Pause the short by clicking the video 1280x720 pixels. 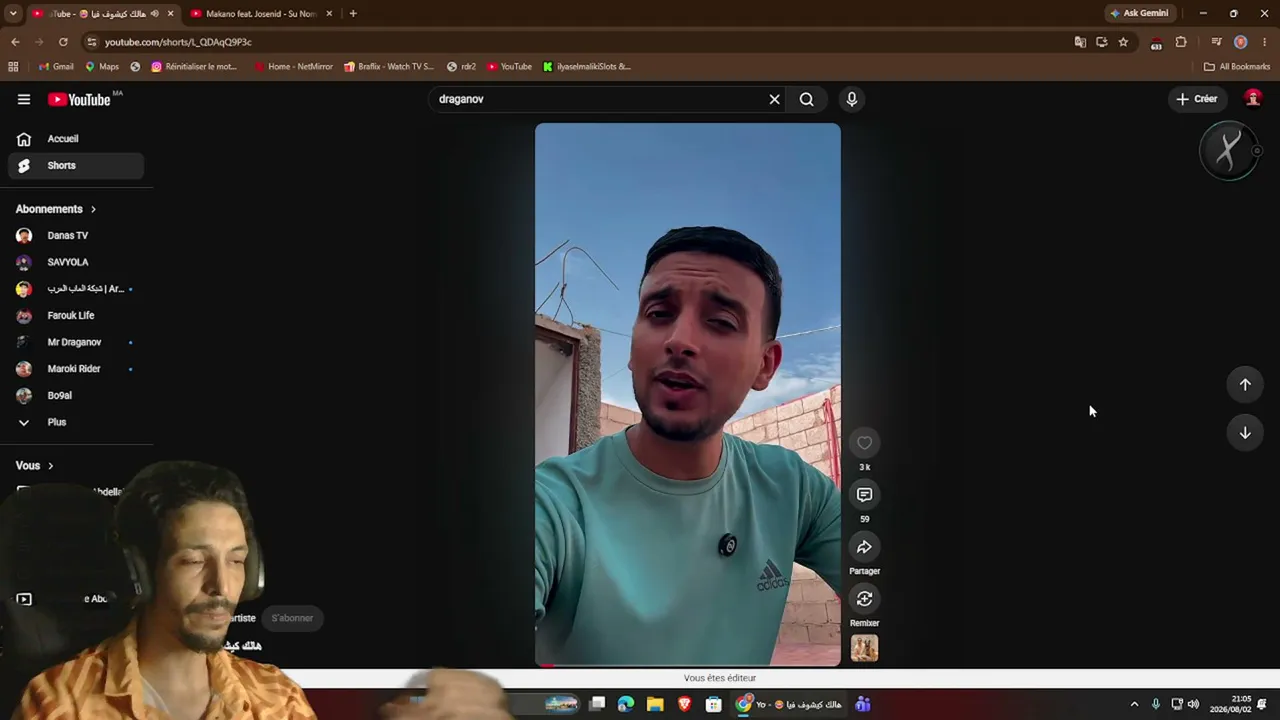[688, 395]
